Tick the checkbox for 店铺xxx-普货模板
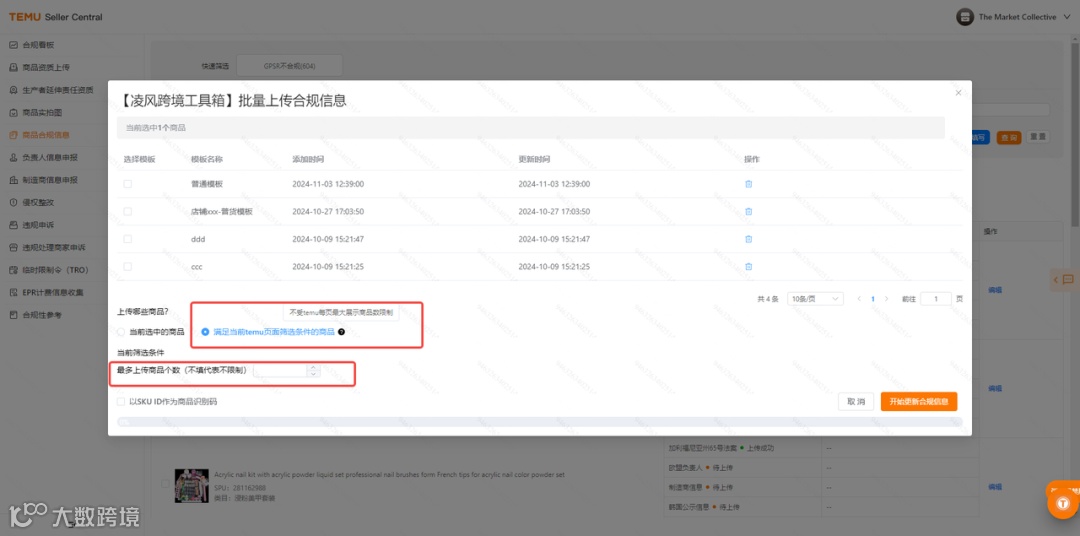This screenshot has width=1080, height=536. tap(127, 212)
